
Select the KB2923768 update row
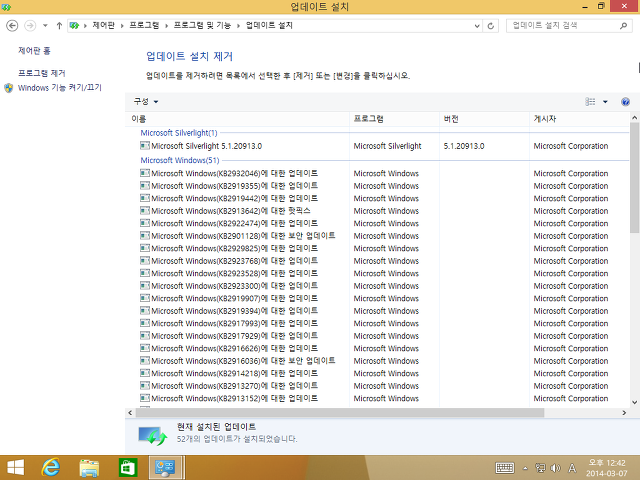click(x=377, y=260)
